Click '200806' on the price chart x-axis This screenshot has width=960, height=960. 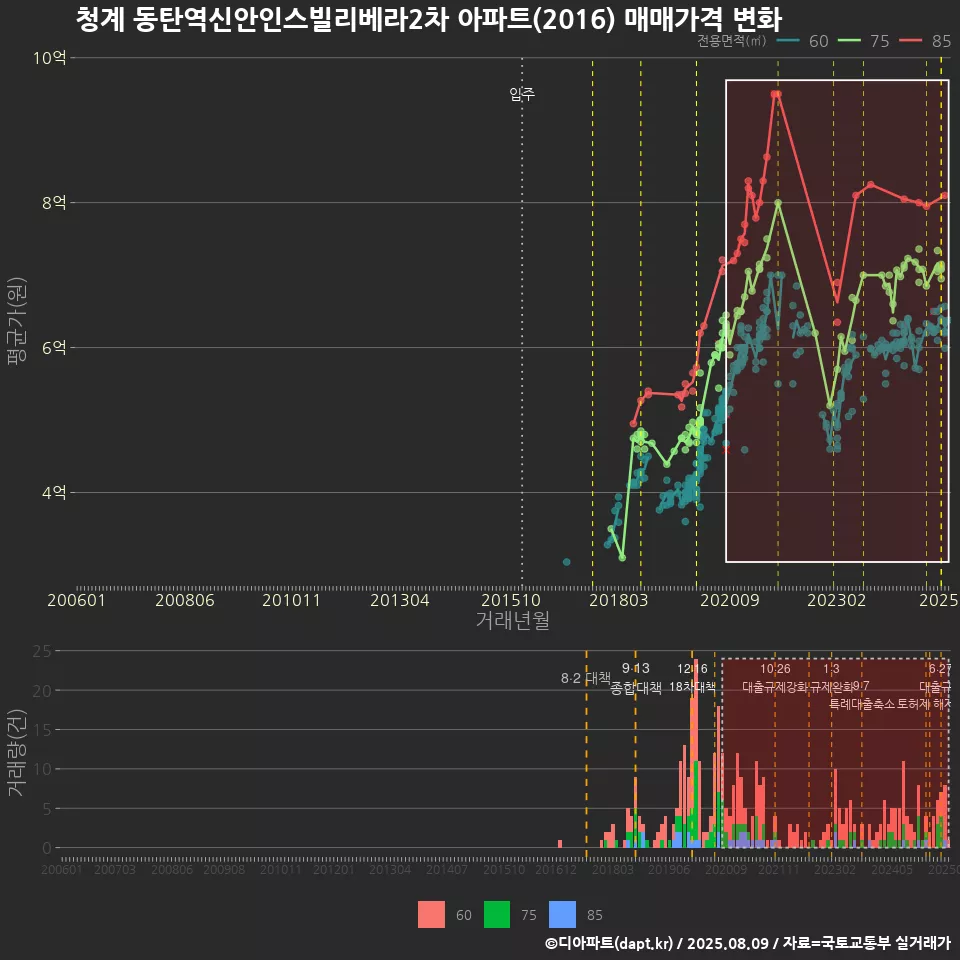point(184,600)
